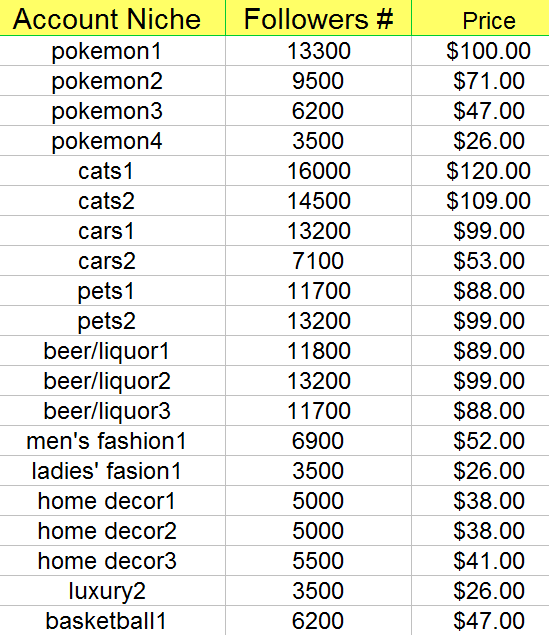
Task: Click the ladies' fasion1 cell
Action: (112, 471)
